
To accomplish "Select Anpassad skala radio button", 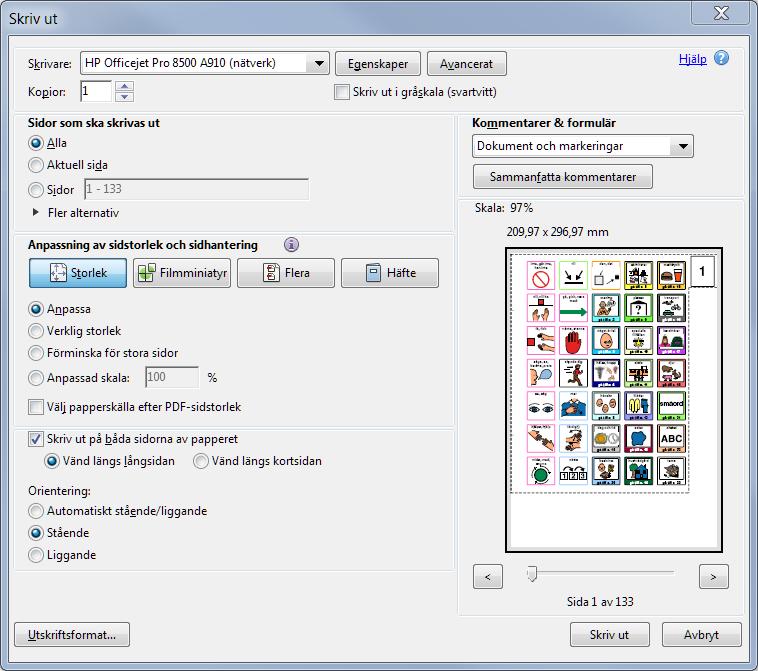I will tap(36, 378).
